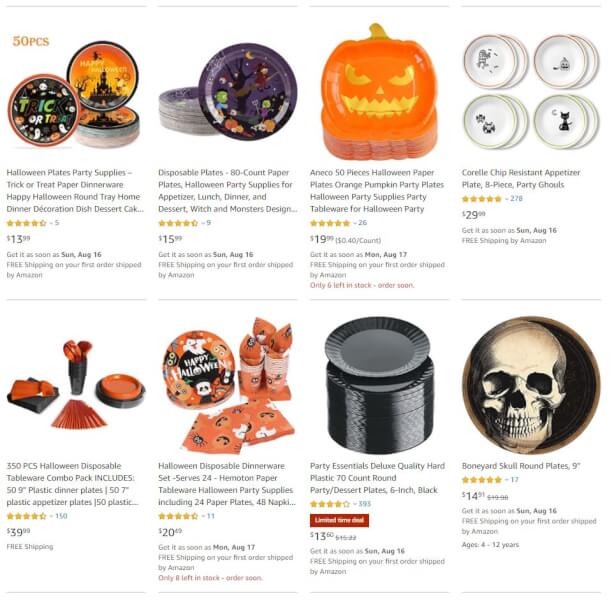This screenshot has width=614, height=600.
Task: Open Disposable Plates 80-Count title link
Action: click(x=227, y=191)
